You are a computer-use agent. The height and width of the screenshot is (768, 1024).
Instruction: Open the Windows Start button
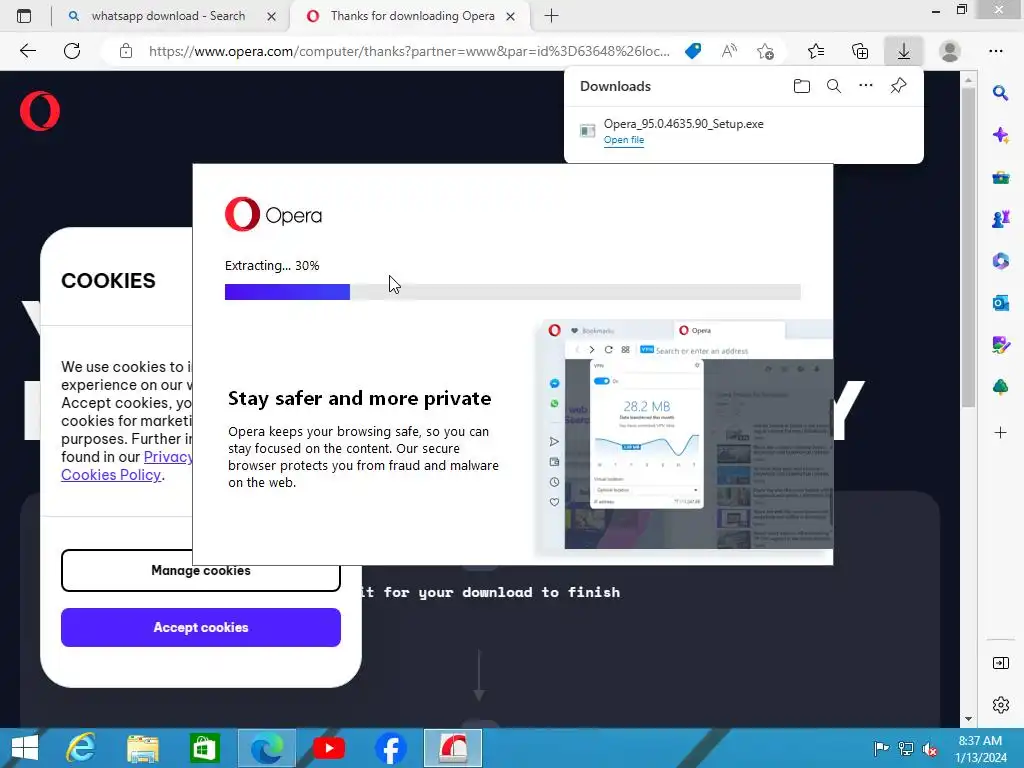pyautogui.click(x=25, y=748)
